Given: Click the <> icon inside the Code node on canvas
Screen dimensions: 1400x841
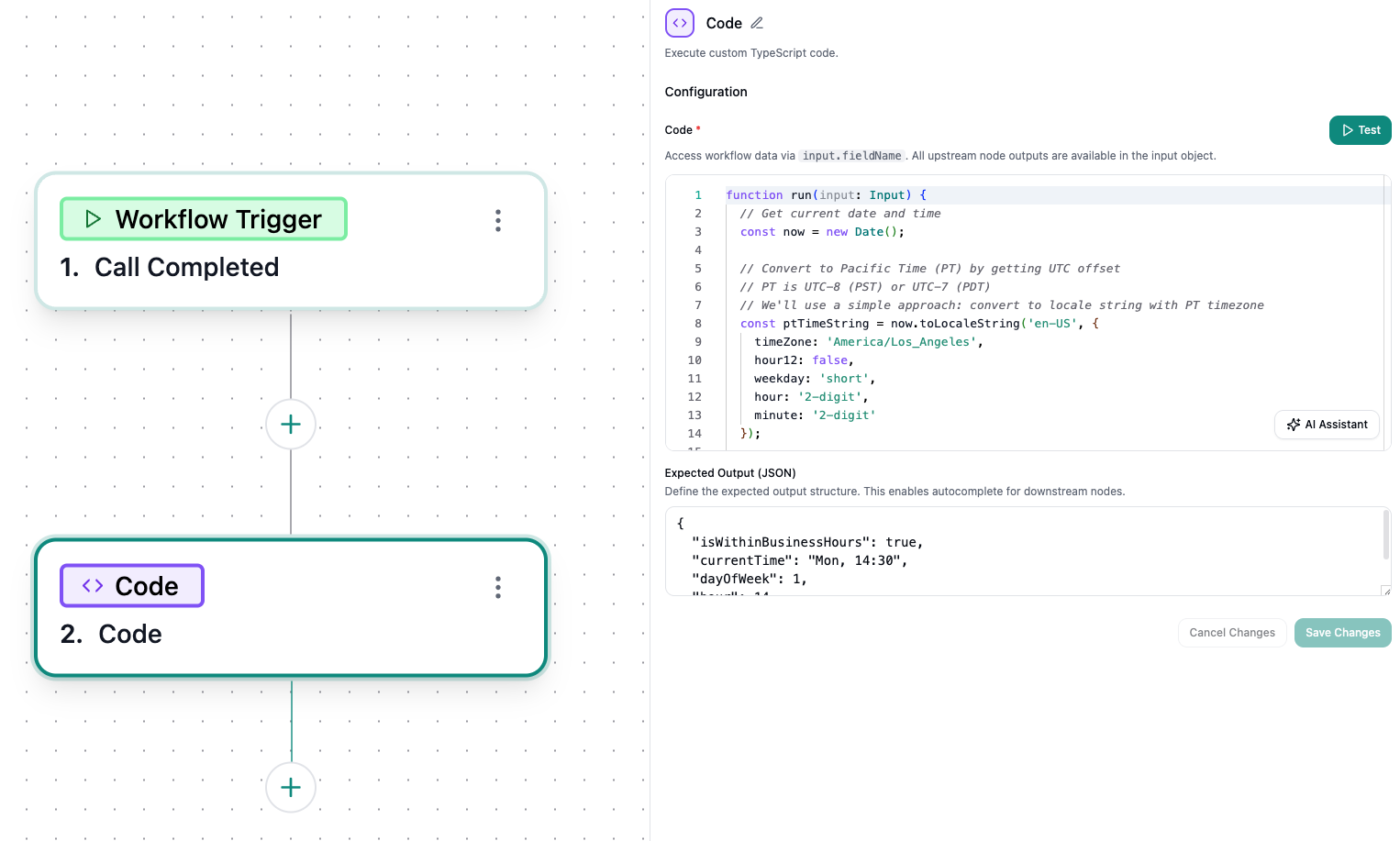Looking at the screenshot, I should (x=91, y=585).
